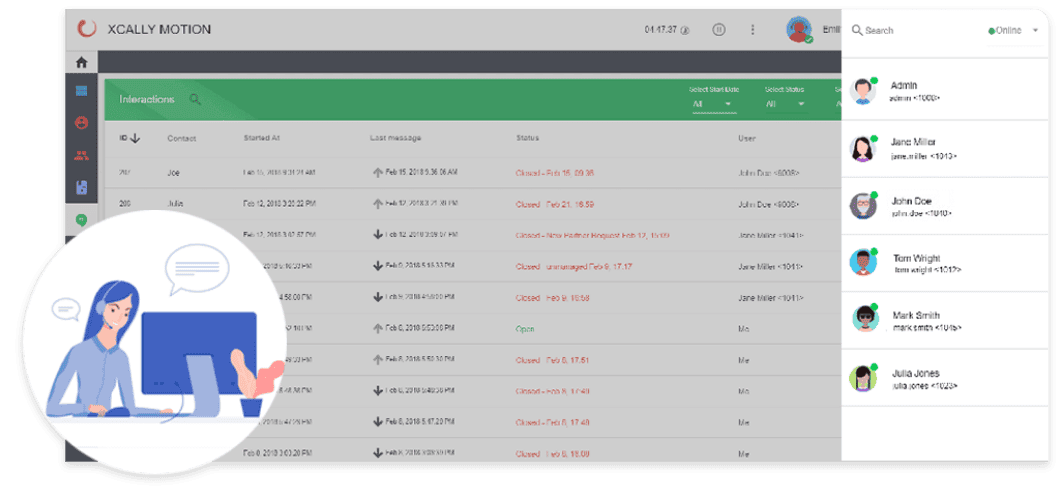Sort by ID column arrow

(x=135, y=138)
